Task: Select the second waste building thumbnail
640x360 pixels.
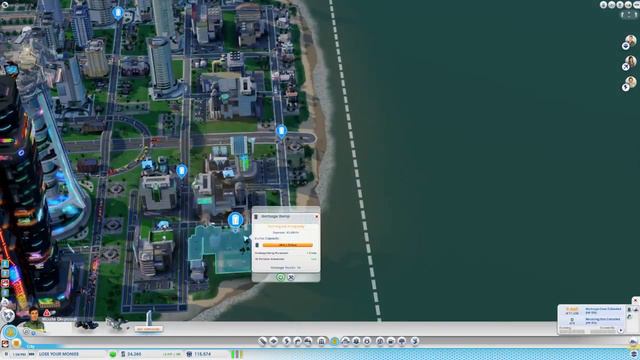Action: pyautogui.click(x=116, y=323)
